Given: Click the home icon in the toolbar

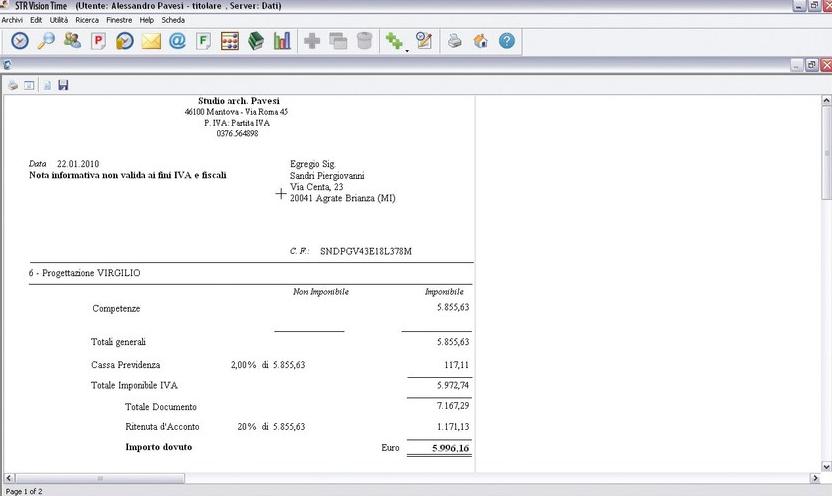Looking at the screenshot, I should (481, 41).
